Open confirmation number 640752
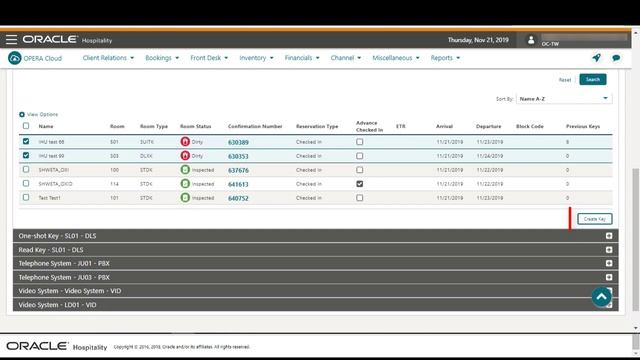 (238, 198)
